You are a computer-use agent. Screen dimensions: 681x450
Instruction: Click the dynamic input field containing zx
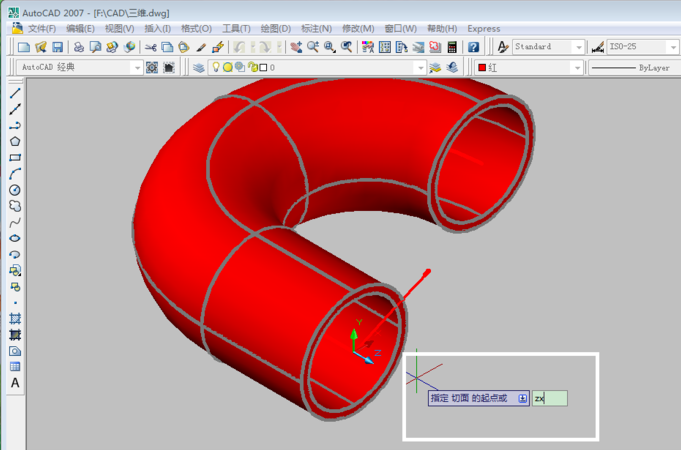(549, 398)
